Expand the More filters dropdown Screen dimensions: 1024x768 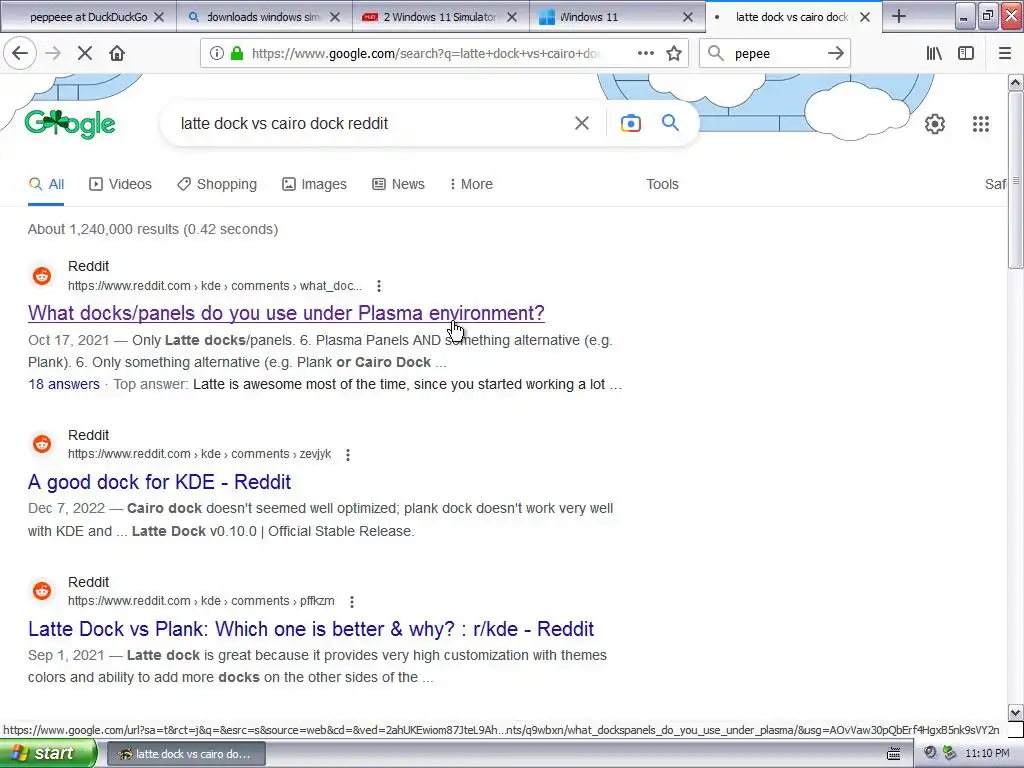click(471, 184)
